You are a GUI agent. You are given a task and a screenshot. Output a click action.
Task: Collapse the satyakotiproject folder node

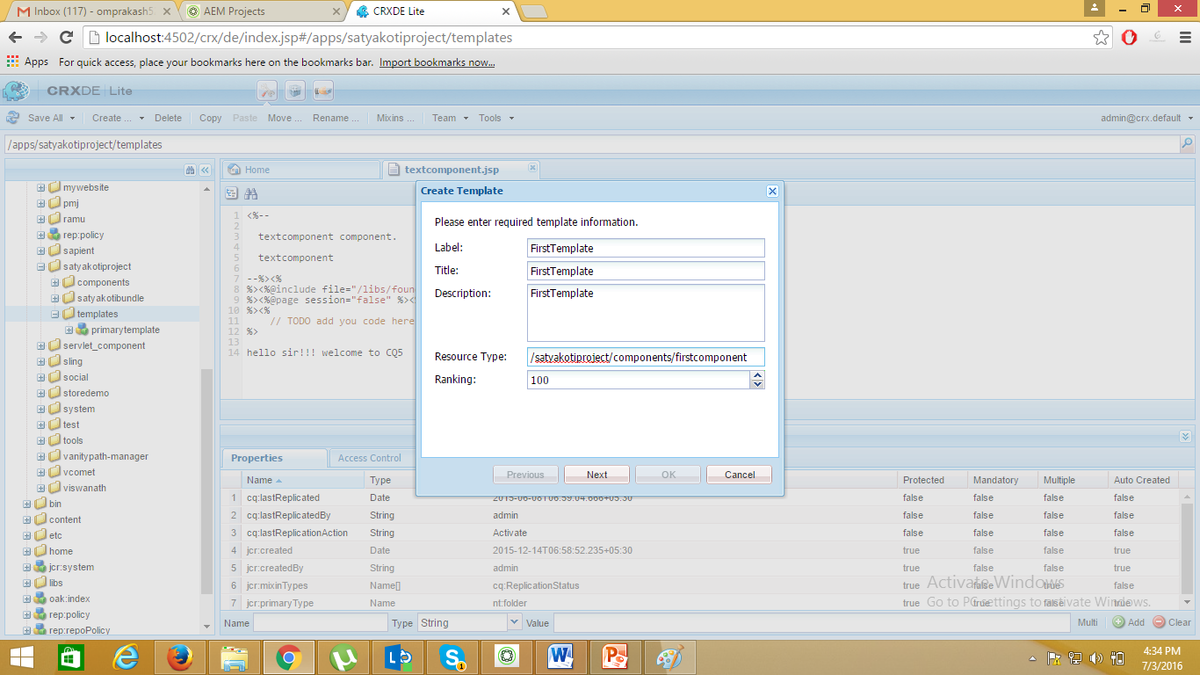click(41, 266)
